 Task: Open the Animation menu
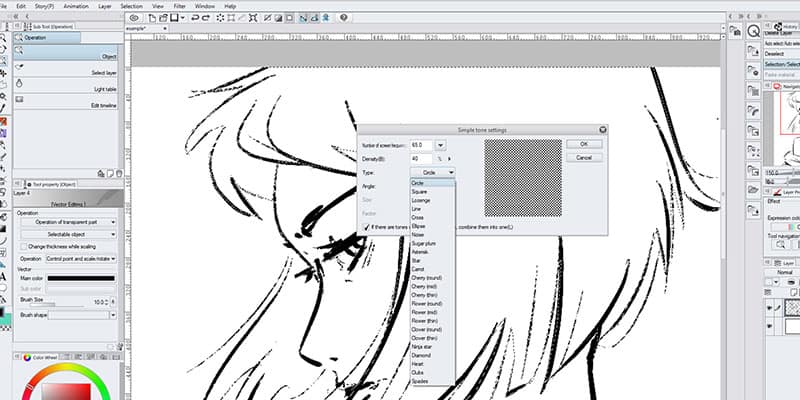[76, 6]
